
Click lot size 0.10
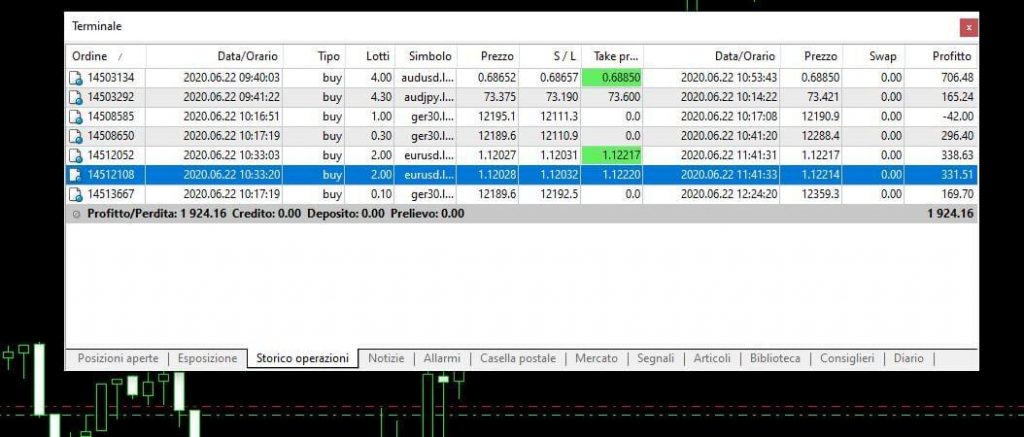[x=381, y=194]
